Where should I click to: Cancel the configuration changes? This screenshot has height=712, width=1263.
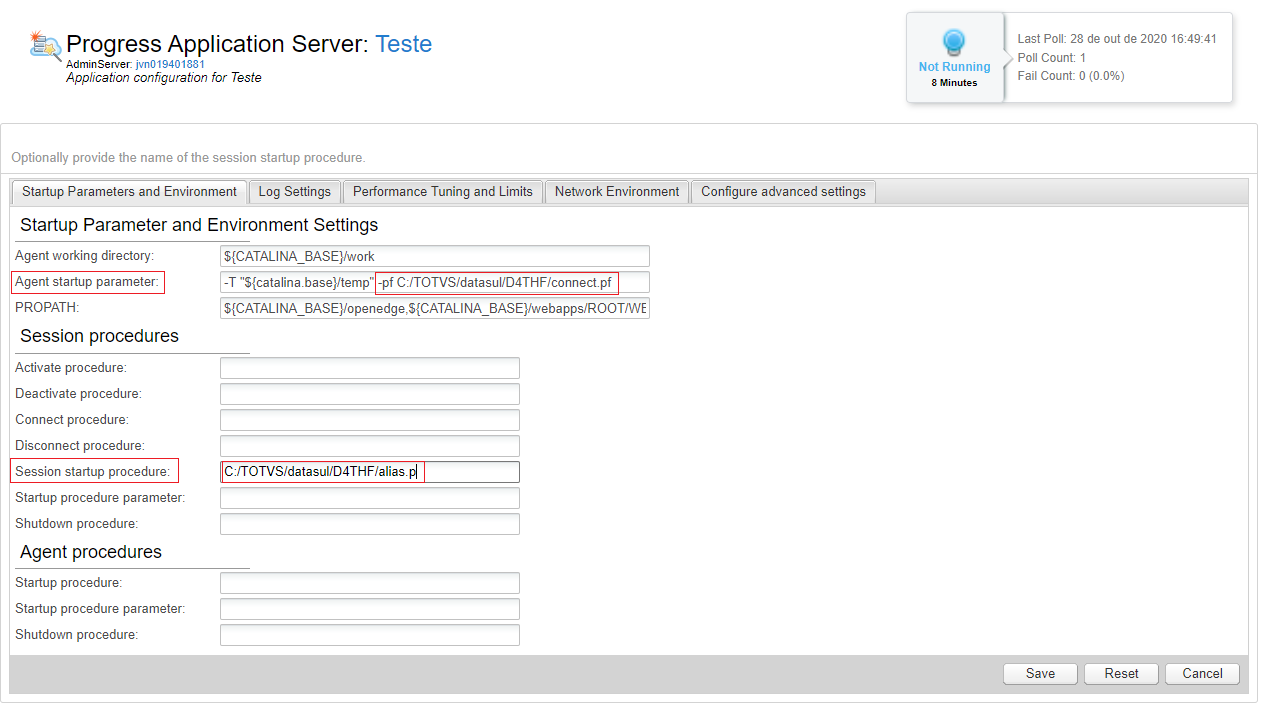1202,673
